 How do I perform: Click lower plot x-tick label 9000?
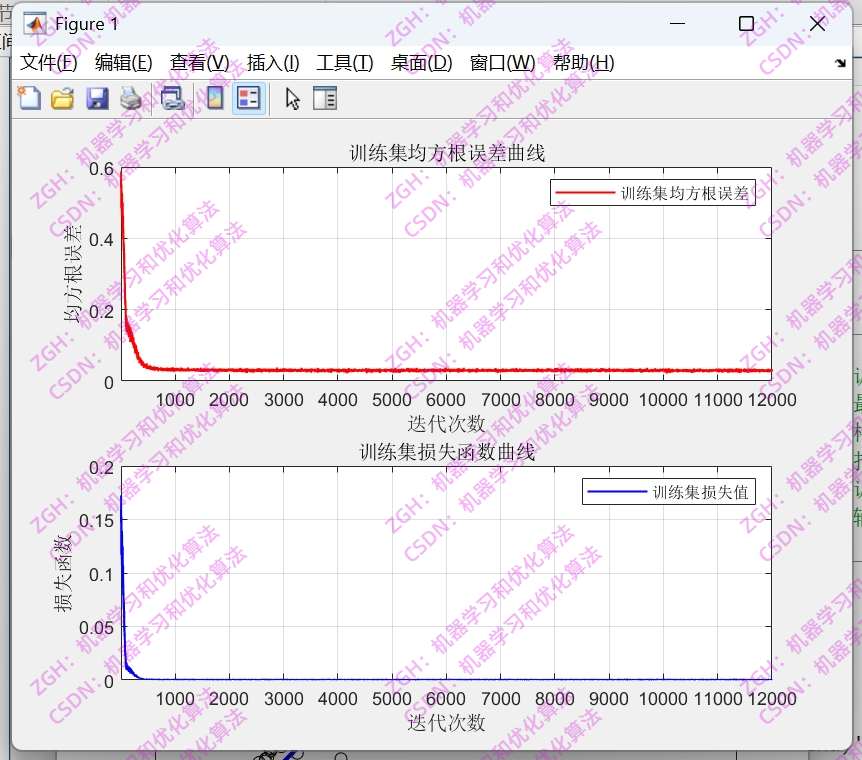[609, 699]
